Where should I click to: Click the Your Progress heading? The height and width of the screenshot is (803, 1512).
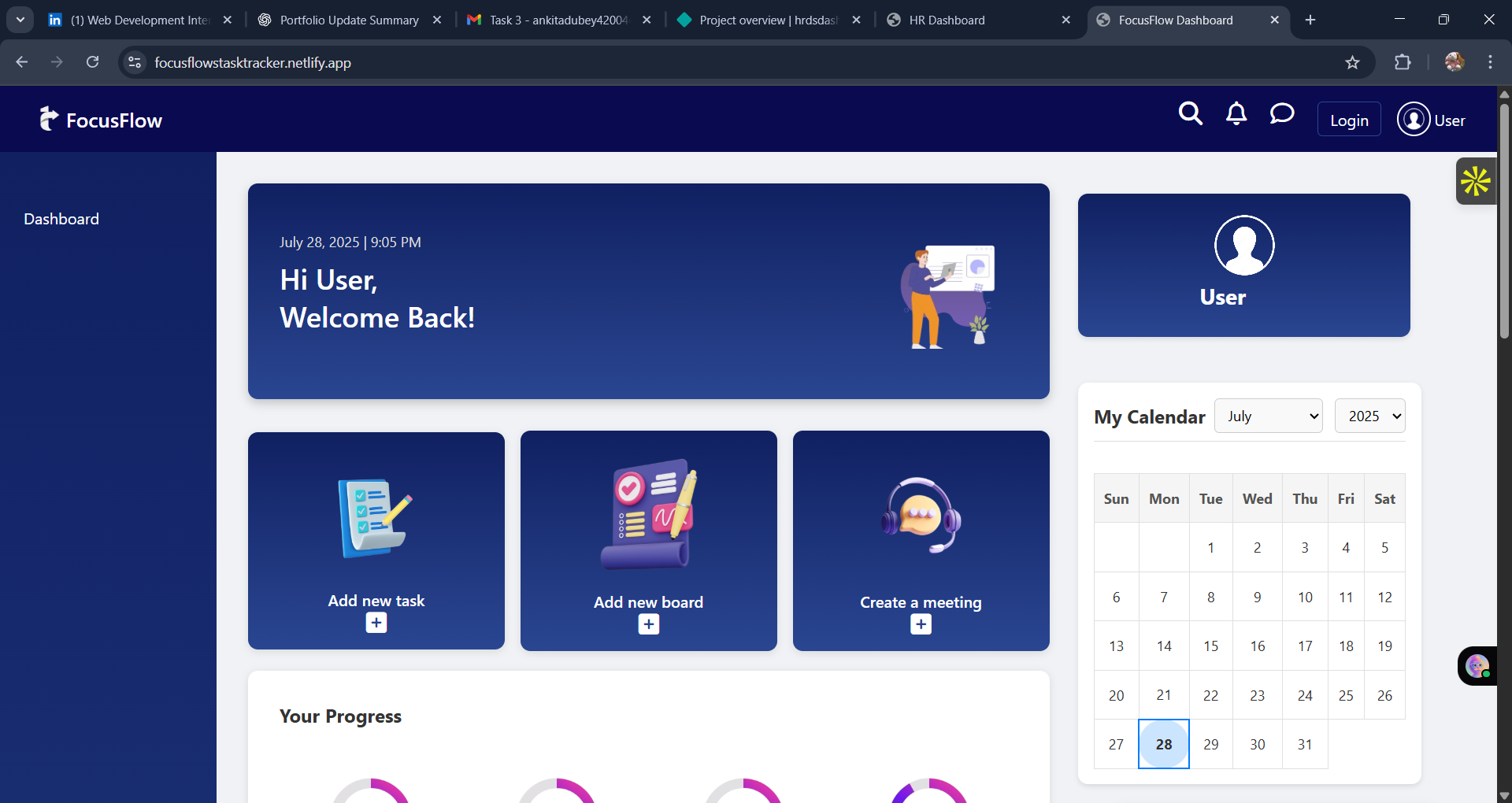point(340,716)
